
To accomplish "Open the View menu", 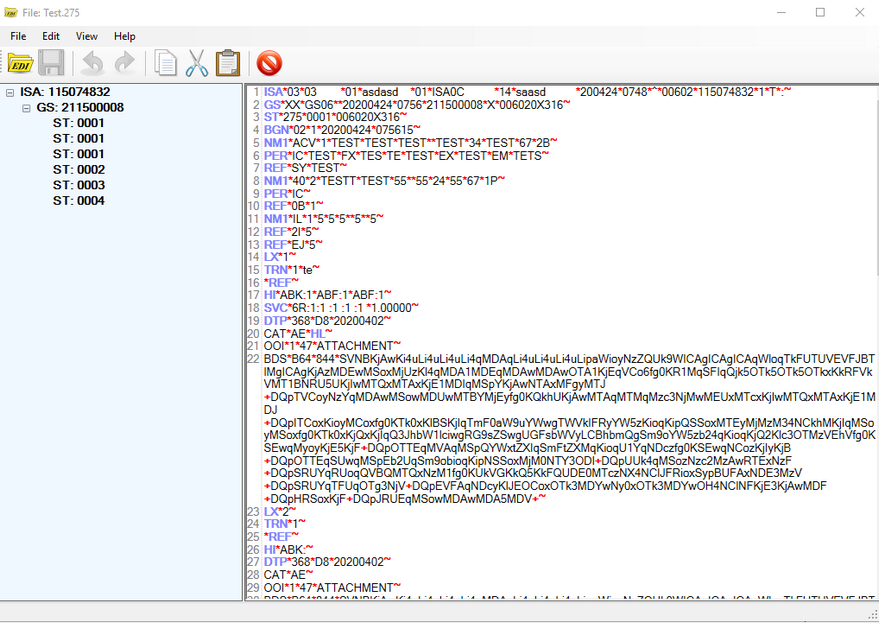I will [86, 36].
